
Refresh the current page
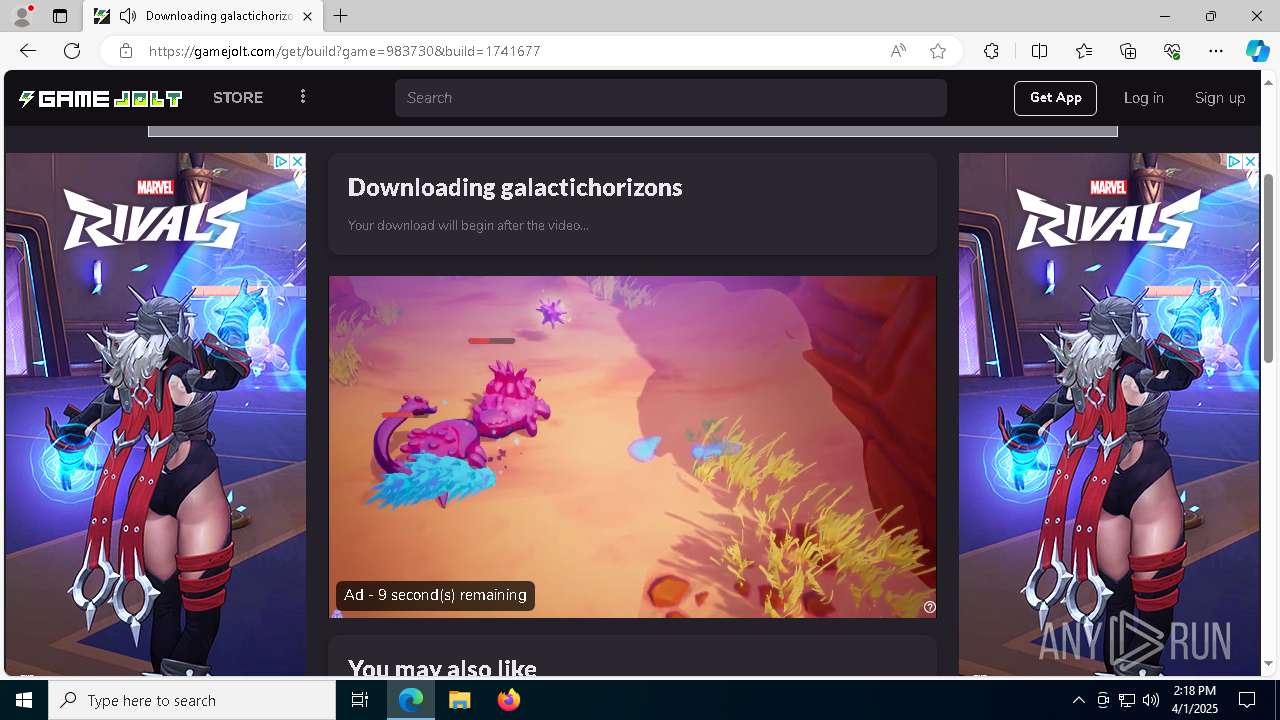(x=72, y=51)
